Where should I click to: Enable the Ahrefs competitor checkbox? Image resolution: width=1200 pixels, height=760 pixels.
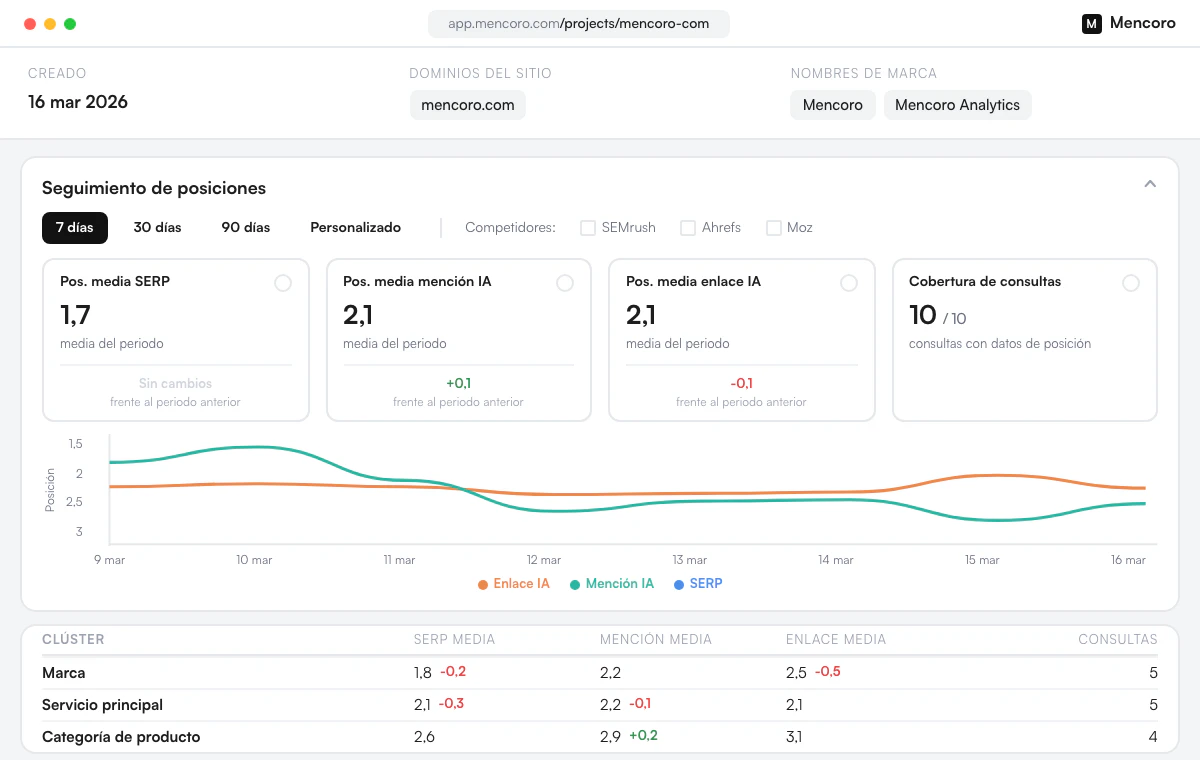pyautogui.click(x=688, y=228)
